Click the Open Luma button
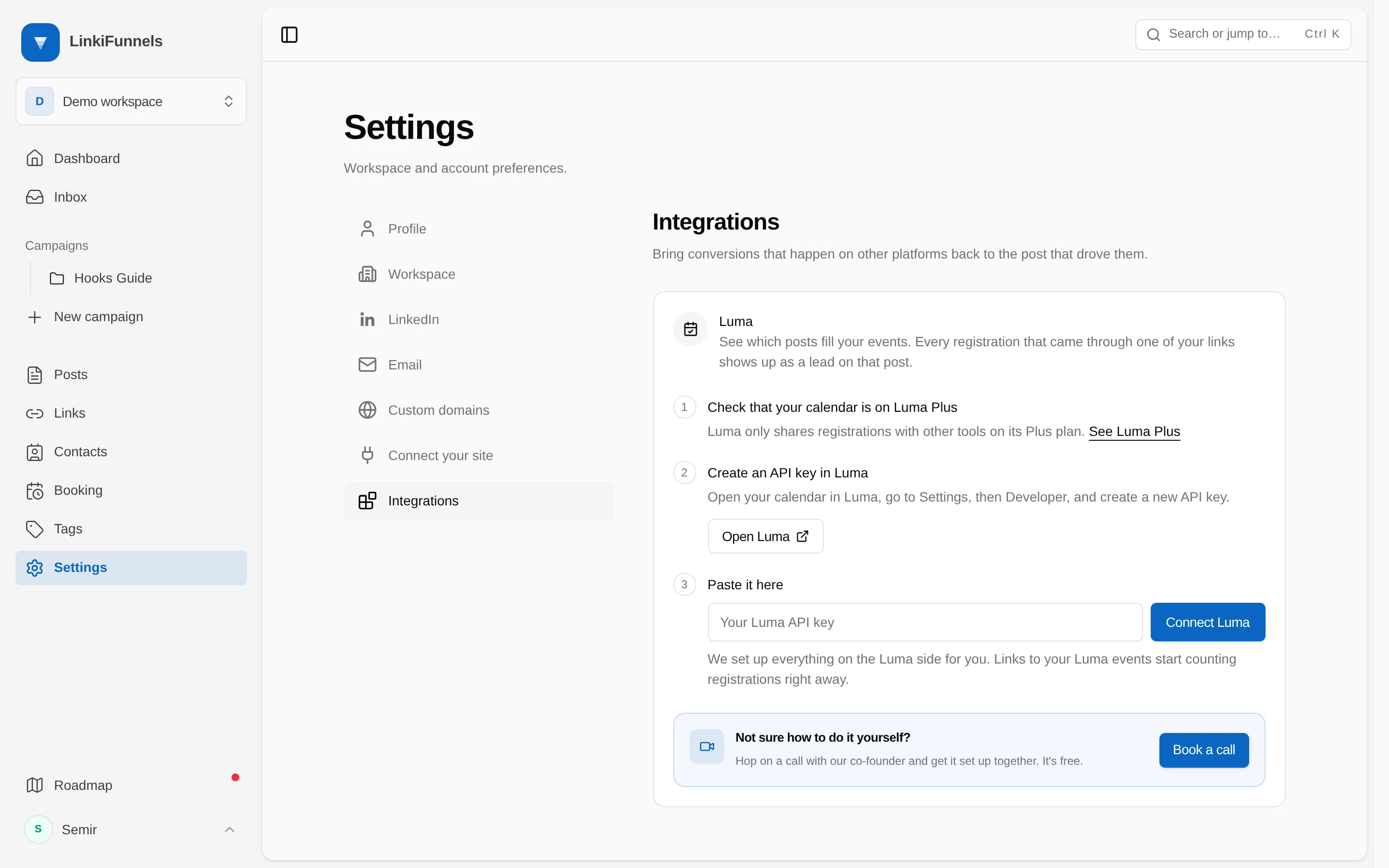This screenshot has height=868, width=1389. coord(765,536)
